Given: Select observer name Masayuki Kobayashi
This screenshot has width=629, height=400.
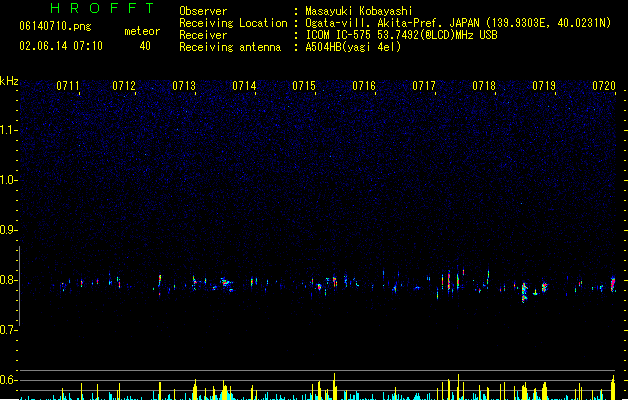Looking at the screenshot, I should point(359,11).
